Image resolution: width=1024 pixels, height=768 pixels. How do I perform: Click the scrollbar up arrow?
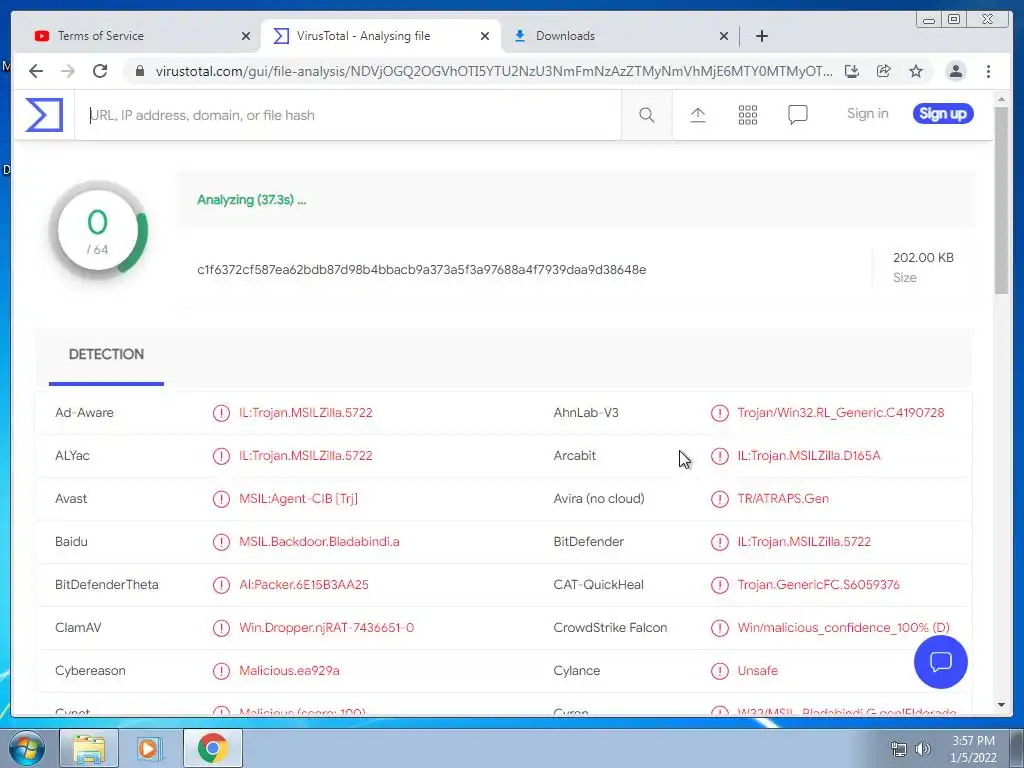coord(1001,99)
